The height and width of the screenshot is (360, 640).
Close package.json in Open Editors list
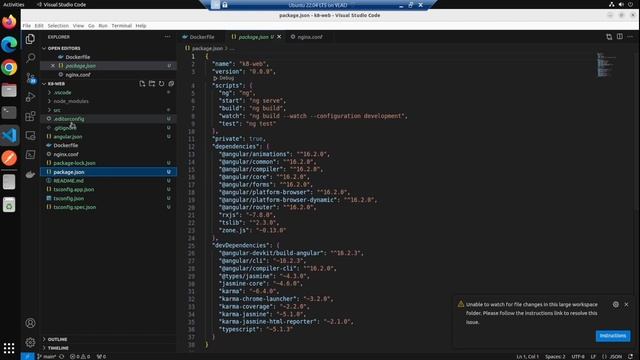pos(53,66)
